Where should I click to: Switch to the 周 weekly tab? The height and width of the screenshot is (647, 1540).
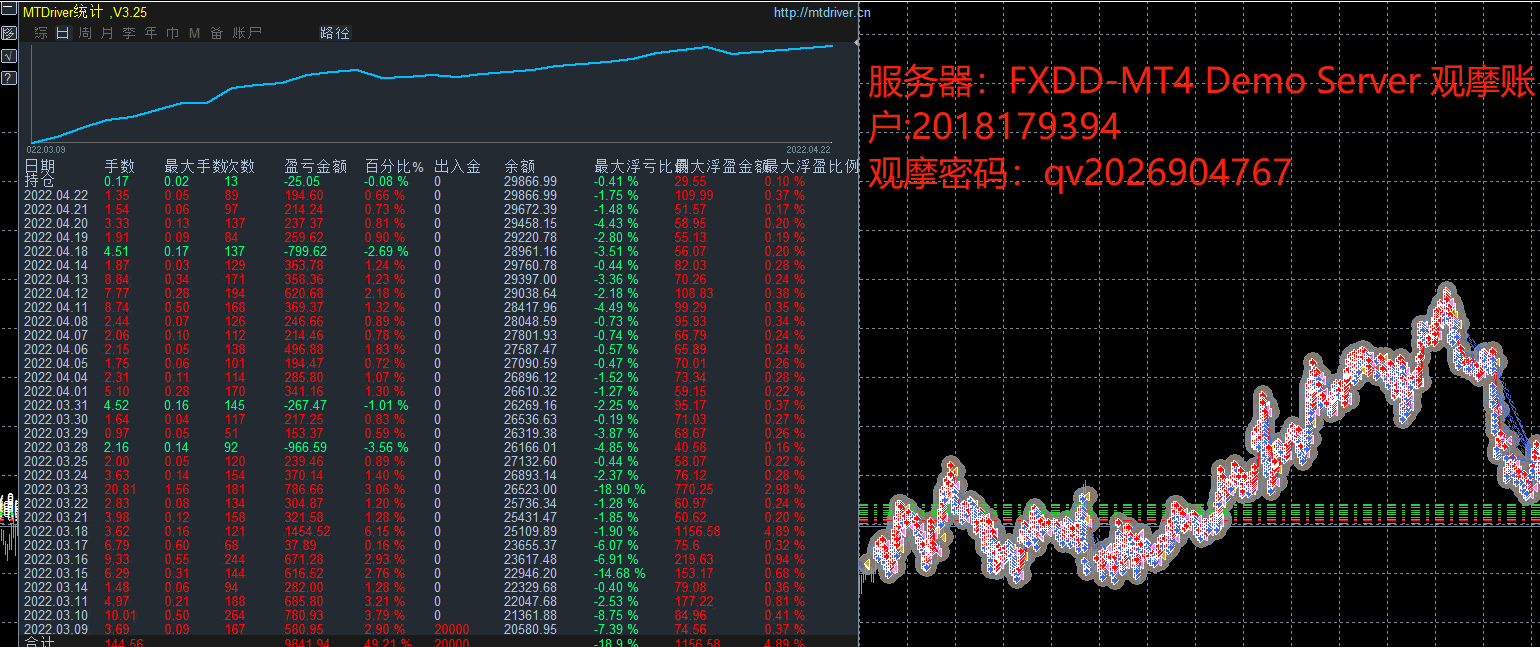(85, 33)
